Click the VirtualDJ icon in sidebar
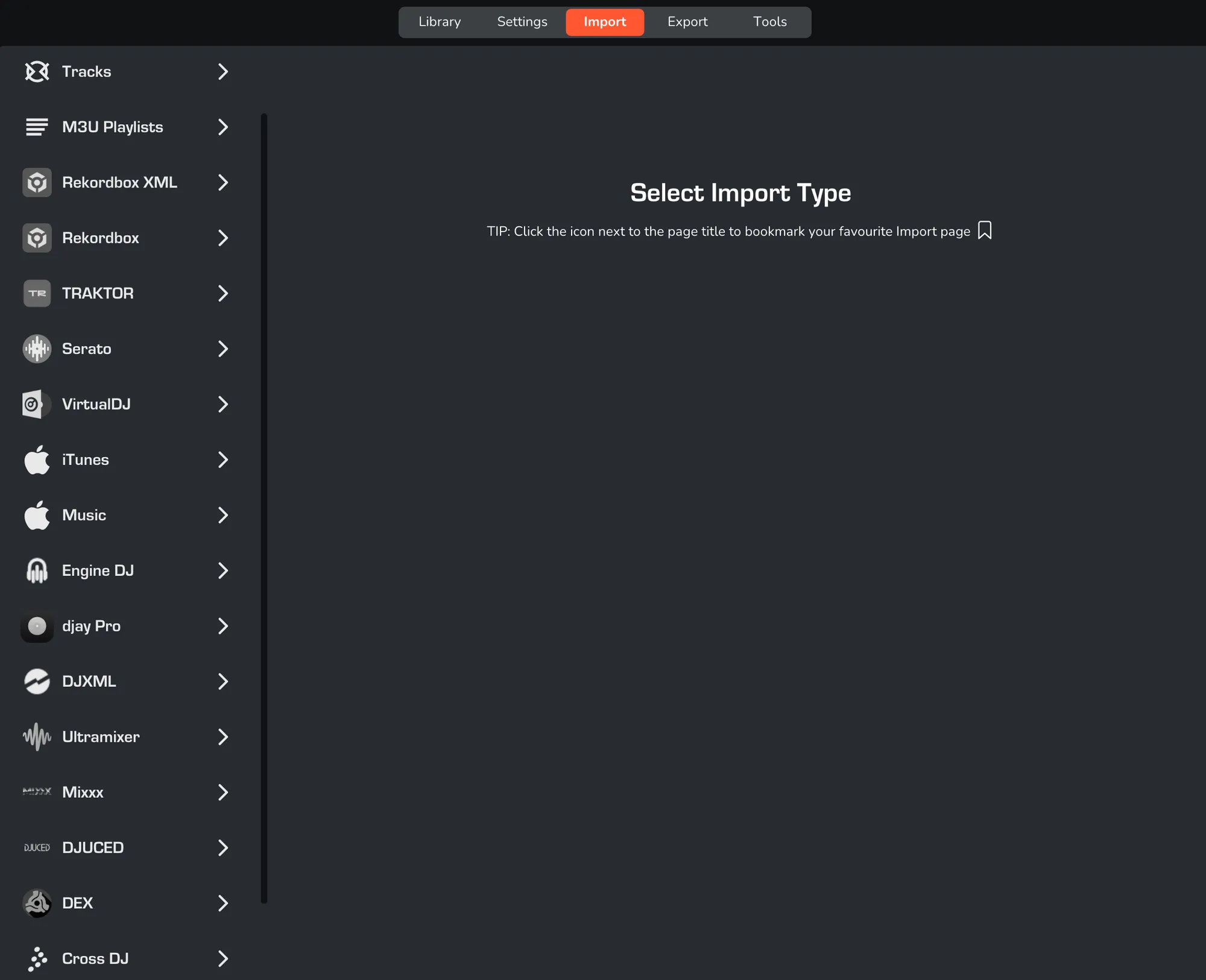This screenshot has width=1206, height=980. pyautogui.click(x=37, y=404)
